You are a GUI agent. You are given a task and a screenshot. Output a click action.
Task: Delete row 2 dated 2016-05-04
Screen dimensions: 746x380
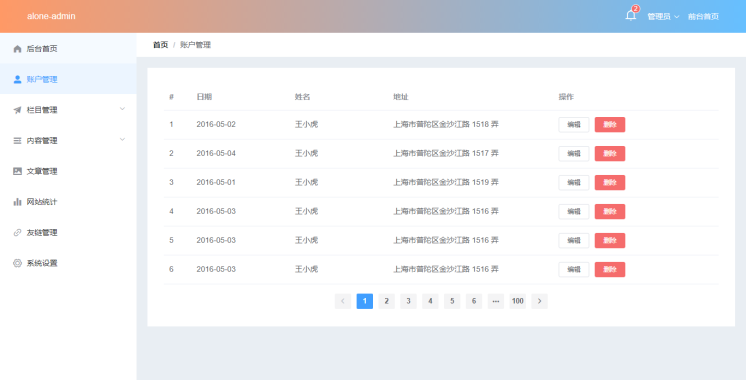coord(610,154)
